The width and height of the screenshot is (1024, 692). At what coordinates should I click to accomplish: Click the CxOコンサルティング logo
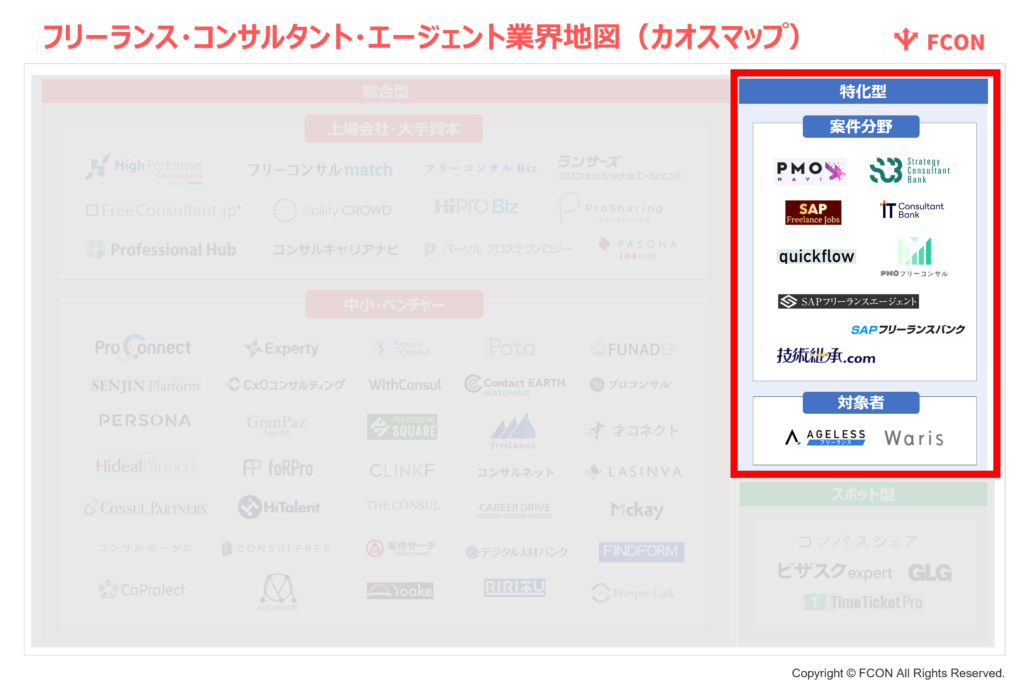pos(286,385)
